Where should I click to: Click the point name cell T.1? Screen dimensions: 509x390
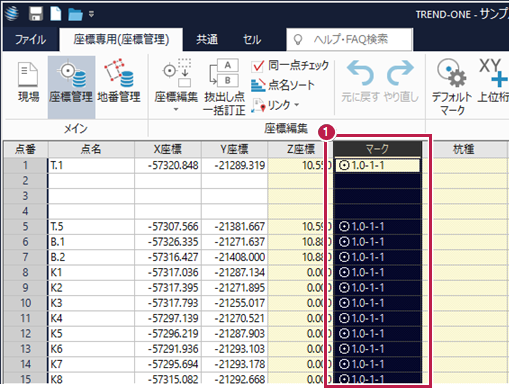[x=91, y=165]
